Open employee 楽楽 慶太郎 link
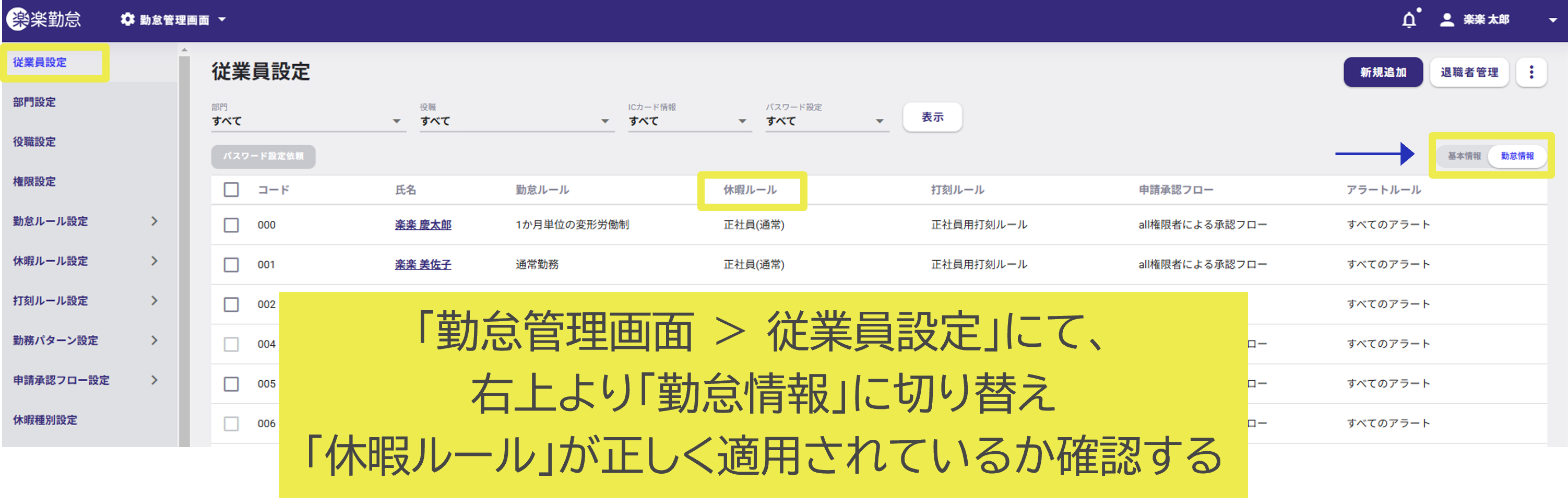The width and height of the screenshot is (1568, 504). [423, 225]
